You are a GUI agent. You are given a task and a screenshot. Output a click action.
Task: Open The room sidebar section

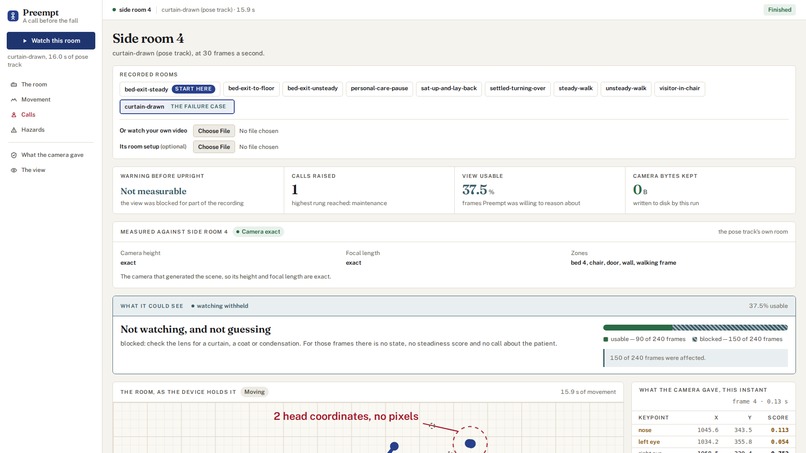click(x=34, y=84)
